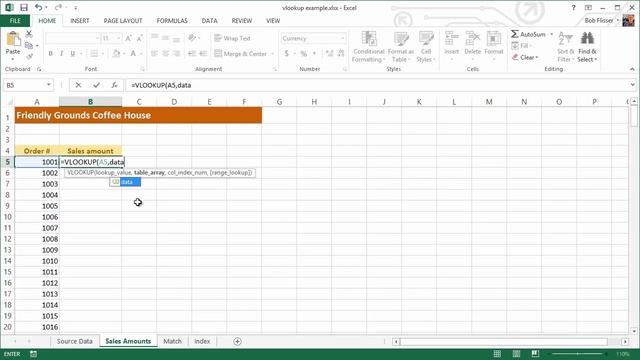
Task: Select the data autocomplete suggestion
Action: pos(125,182)
